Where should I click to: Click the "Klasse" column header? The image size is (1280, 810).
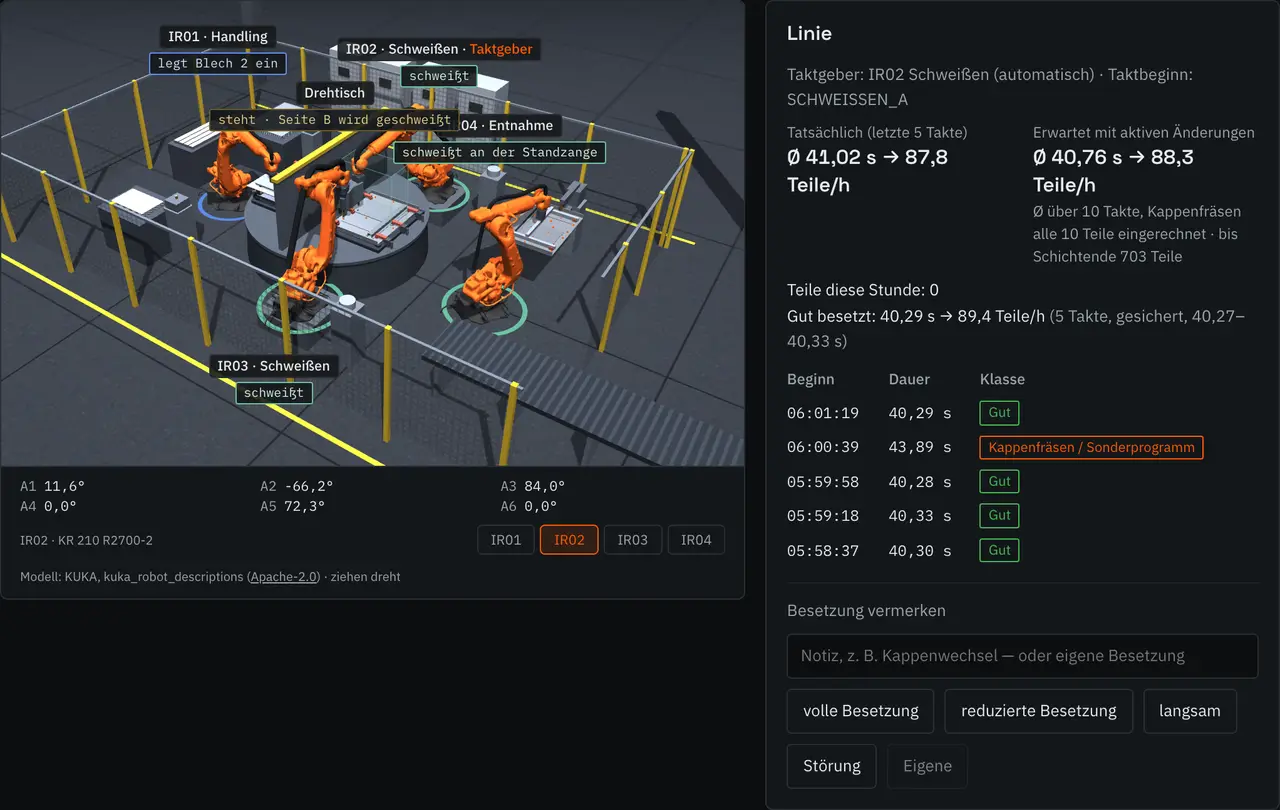tap(1002, 380)
